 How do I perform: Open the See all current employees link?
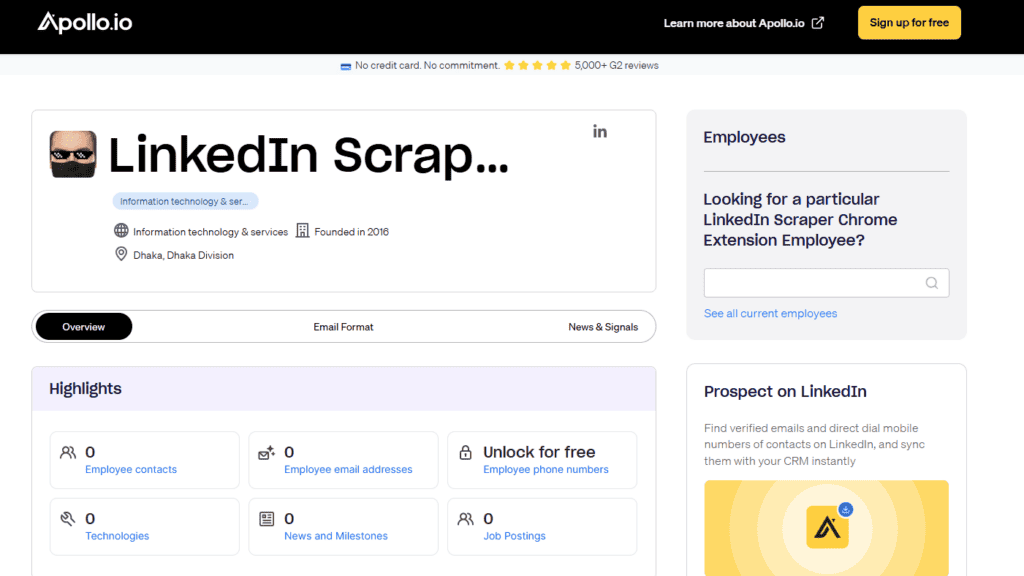pyautogui.click(x=770, y=313)
